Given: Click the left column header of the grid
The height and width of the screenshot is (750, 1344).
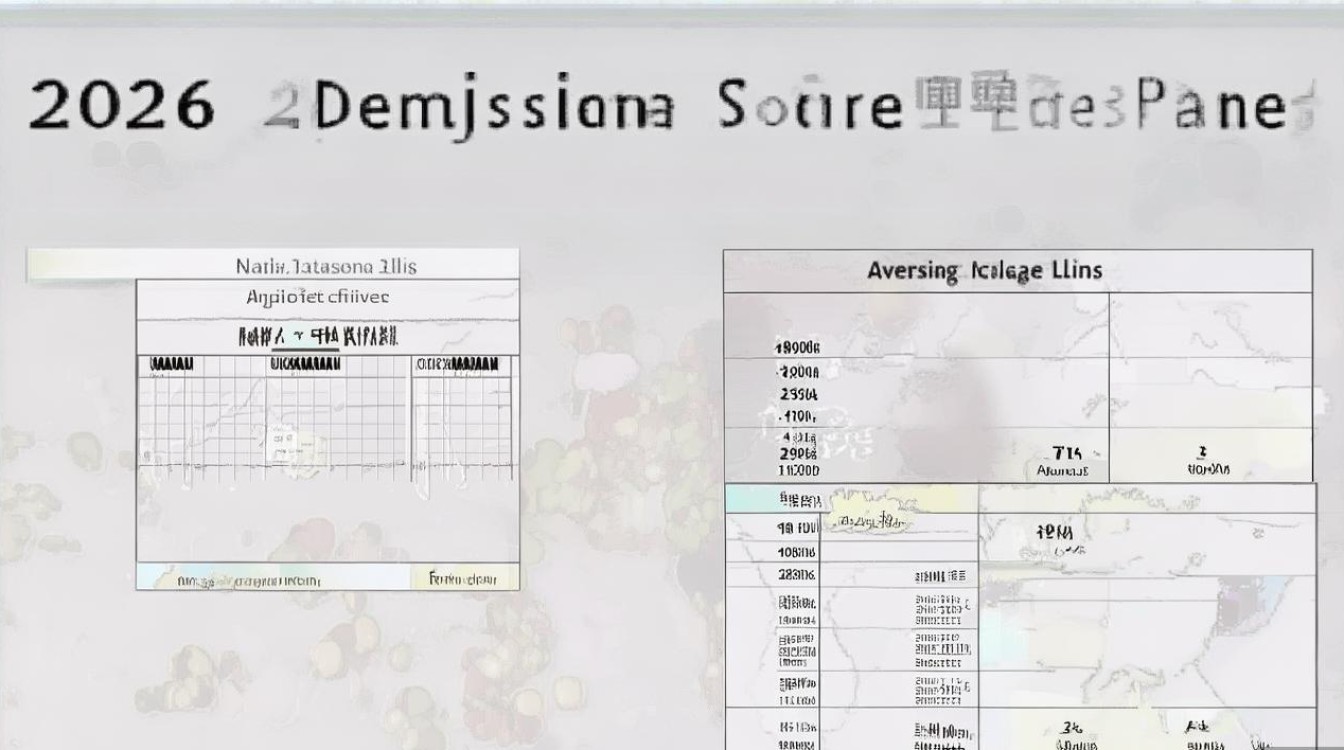Looking at the screenshot, I should (x=171, y=365).
